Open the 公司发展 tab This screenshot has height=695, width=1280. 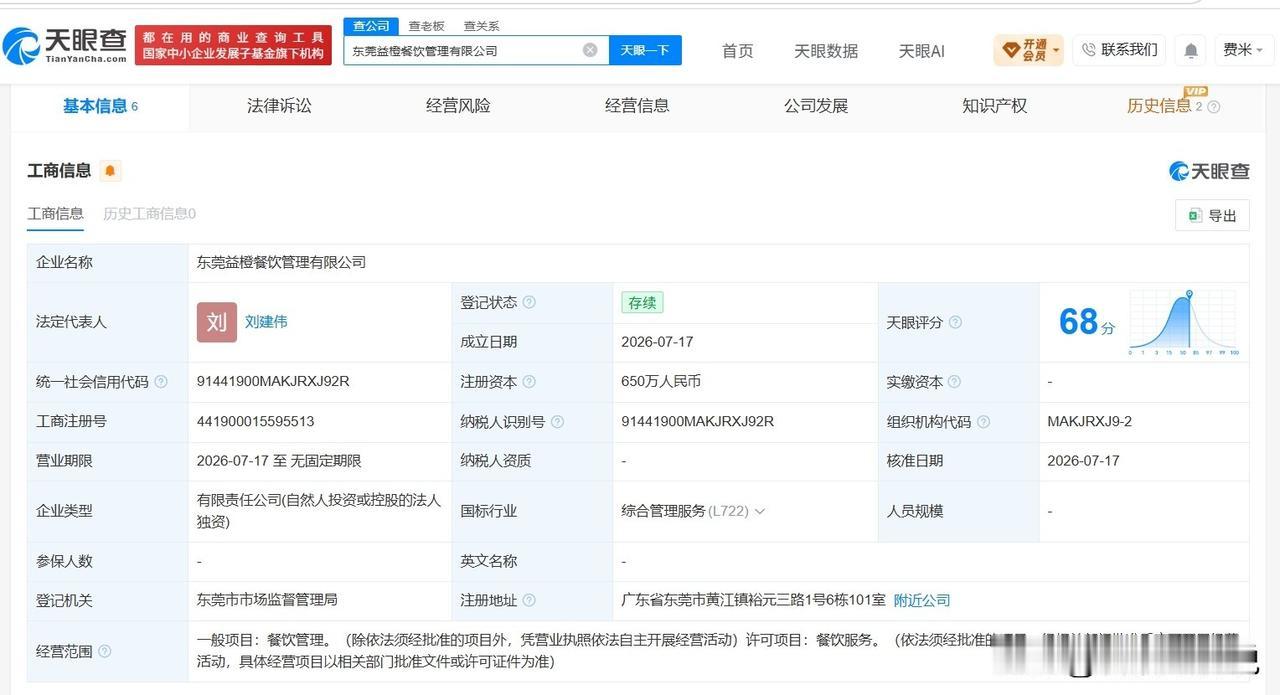(816, 106)
